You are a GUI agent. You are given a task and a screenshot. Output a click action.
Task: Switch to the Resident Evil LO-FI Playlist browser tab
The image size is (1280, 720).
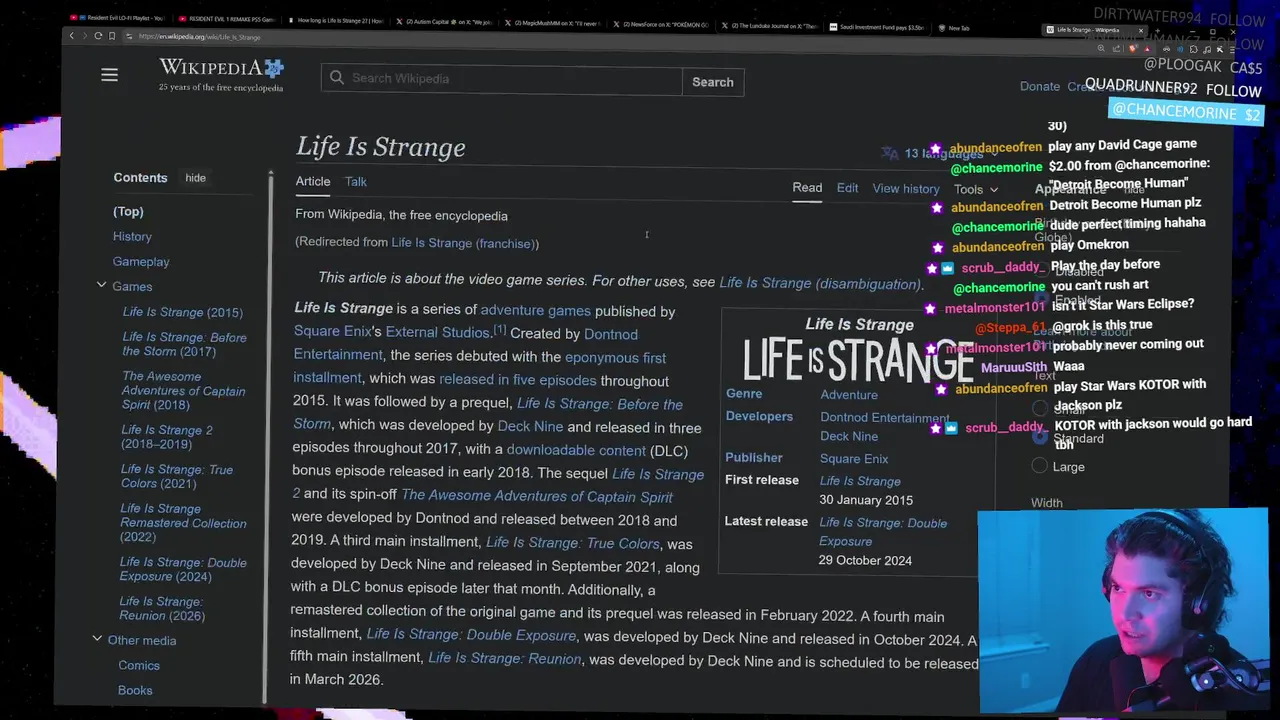[x=117, y=19]
